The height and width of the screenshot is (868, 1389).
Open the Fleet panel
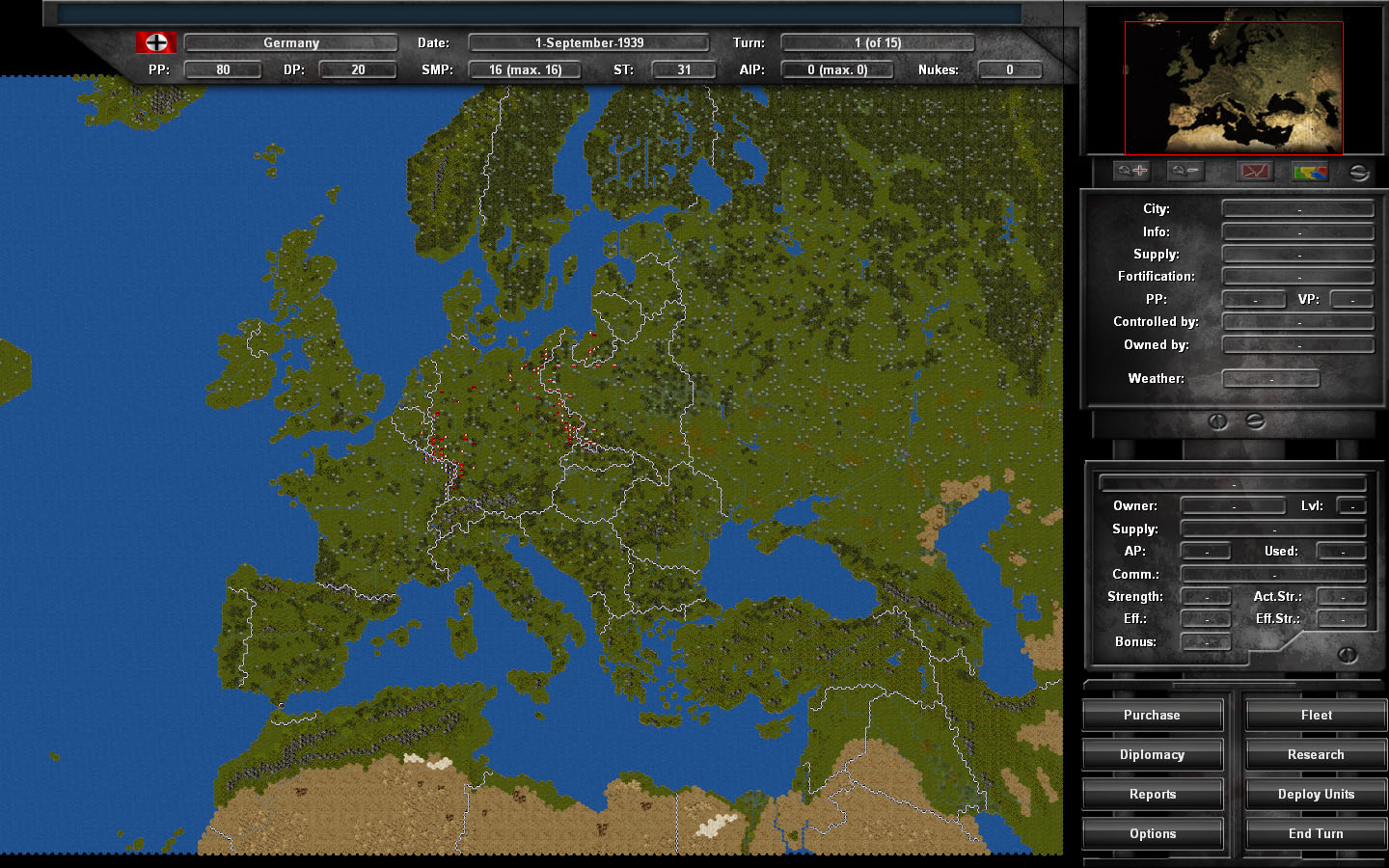tap(1316, 716)
